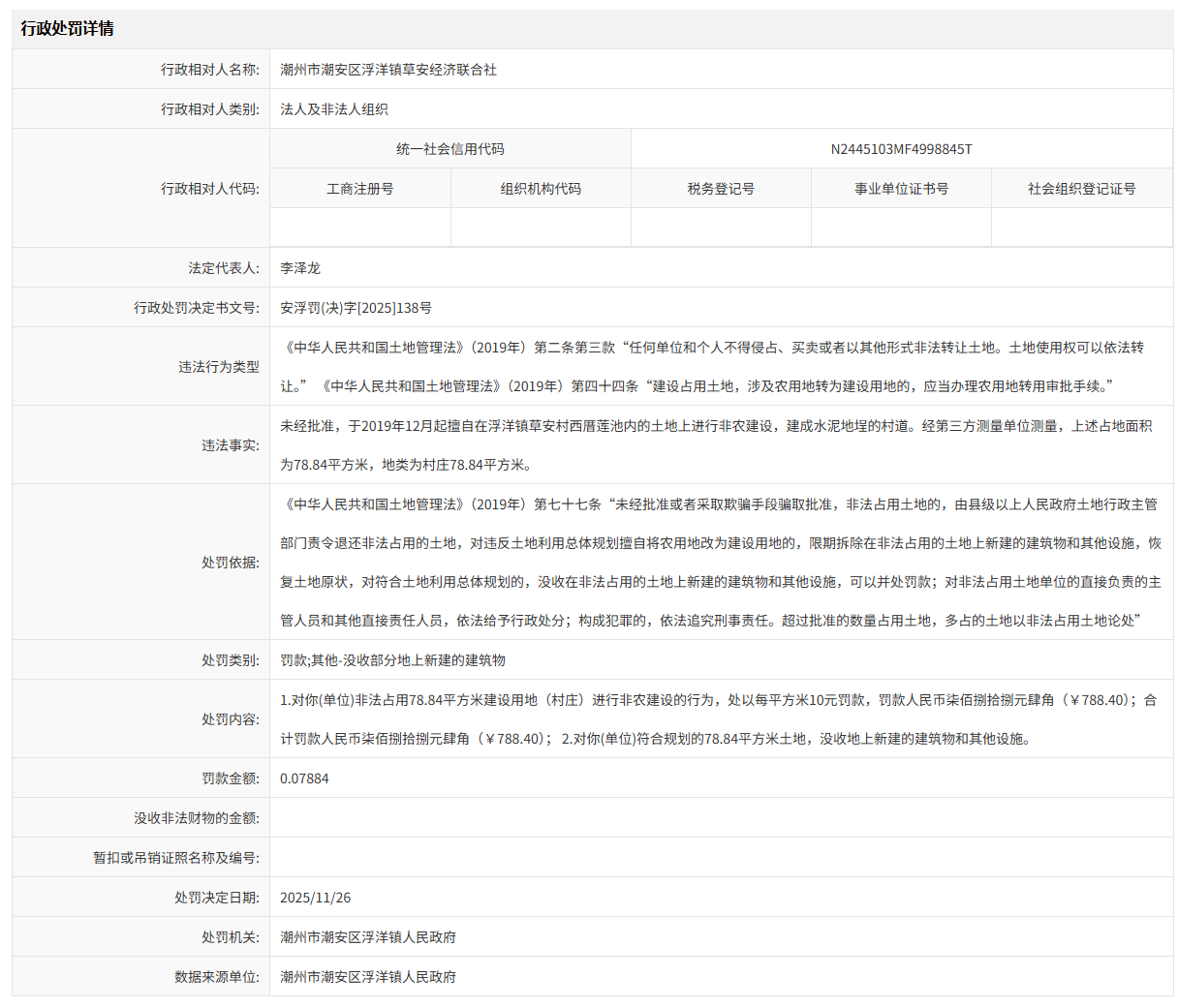Click the 工商注册号 column header
This screenshot has width=1178, height=1008.
pos(360,189)
